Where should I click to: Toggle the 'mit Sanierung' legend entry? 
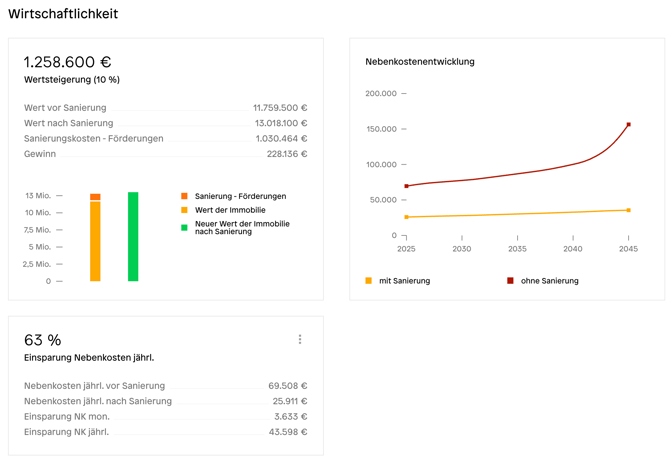point(398,281)
